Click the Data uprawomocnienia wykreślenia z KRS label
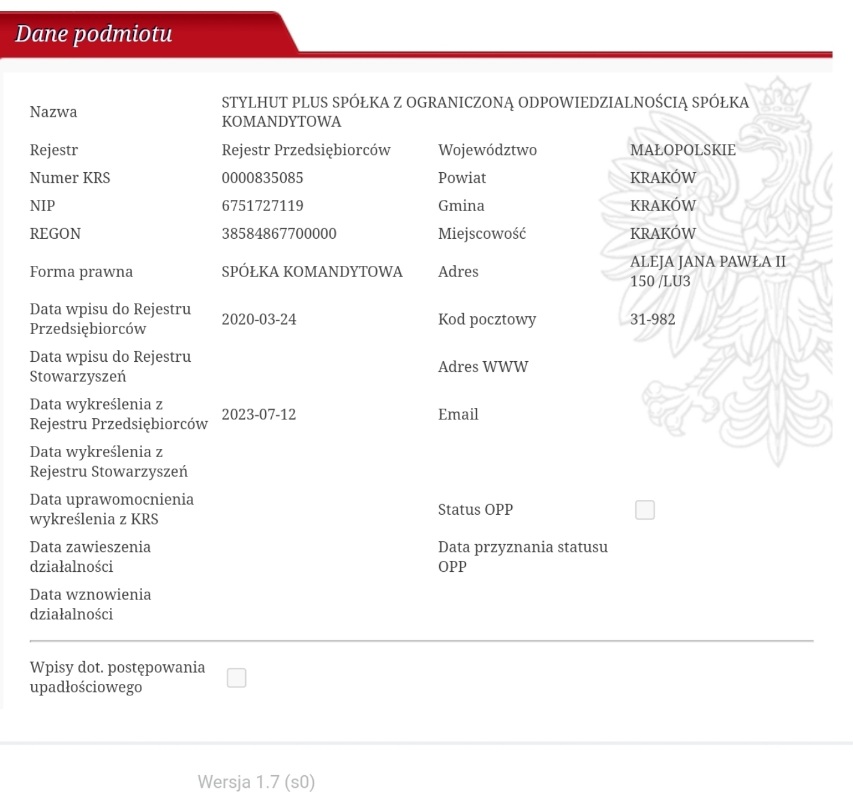 (x=112, y=509)
